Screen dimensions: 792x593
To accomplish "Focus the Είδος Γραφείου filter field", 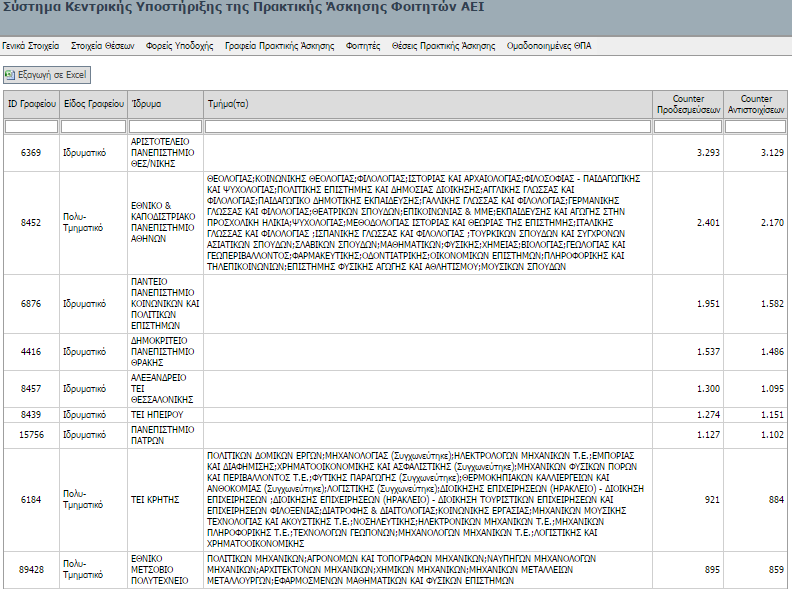I will click(x=93, y=126).
